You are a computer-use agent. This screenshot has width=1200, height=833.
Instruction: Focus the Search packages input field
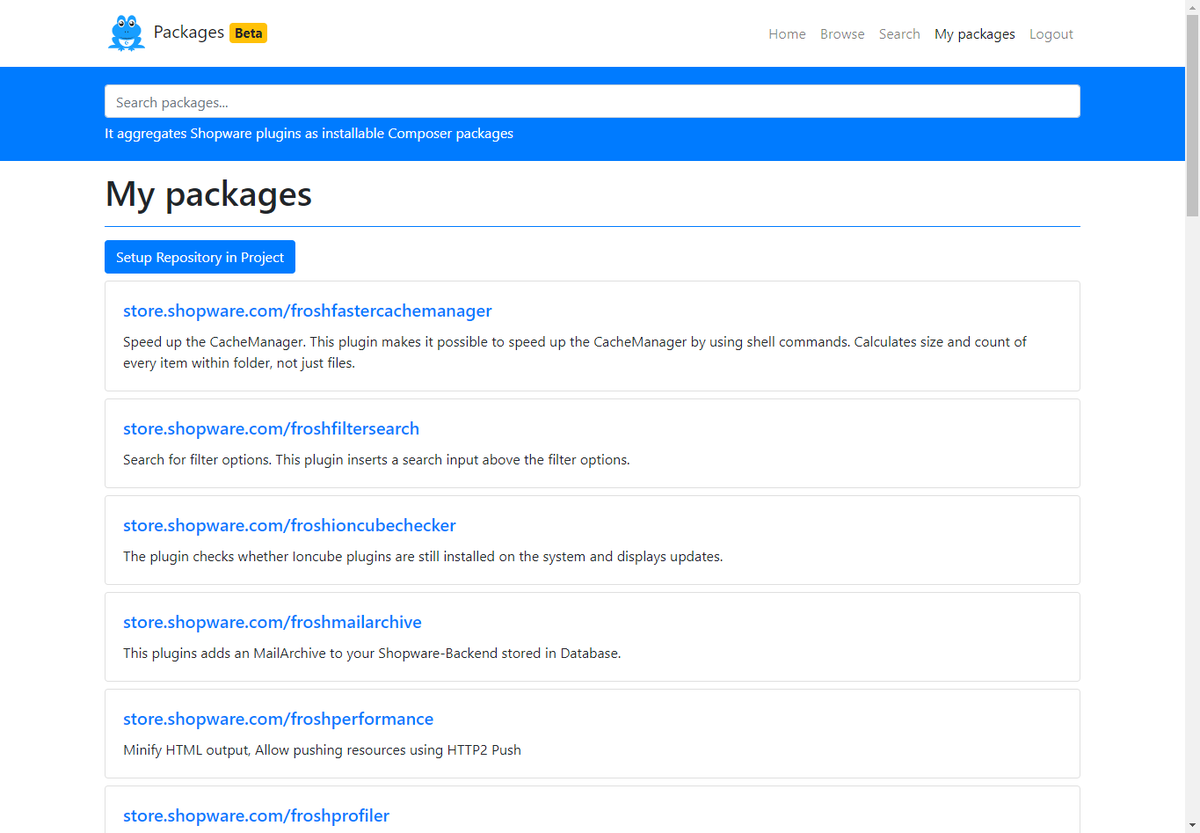592,102
